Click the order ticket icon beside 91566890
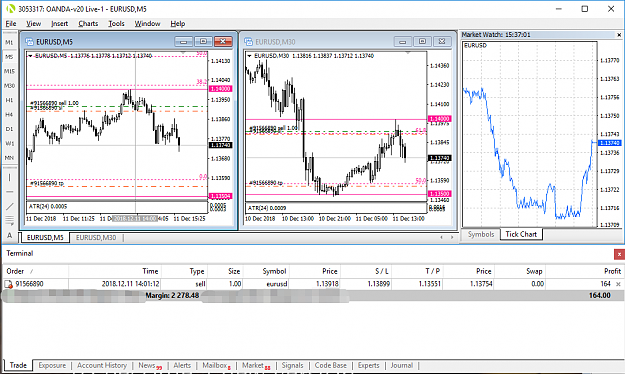 8,284
